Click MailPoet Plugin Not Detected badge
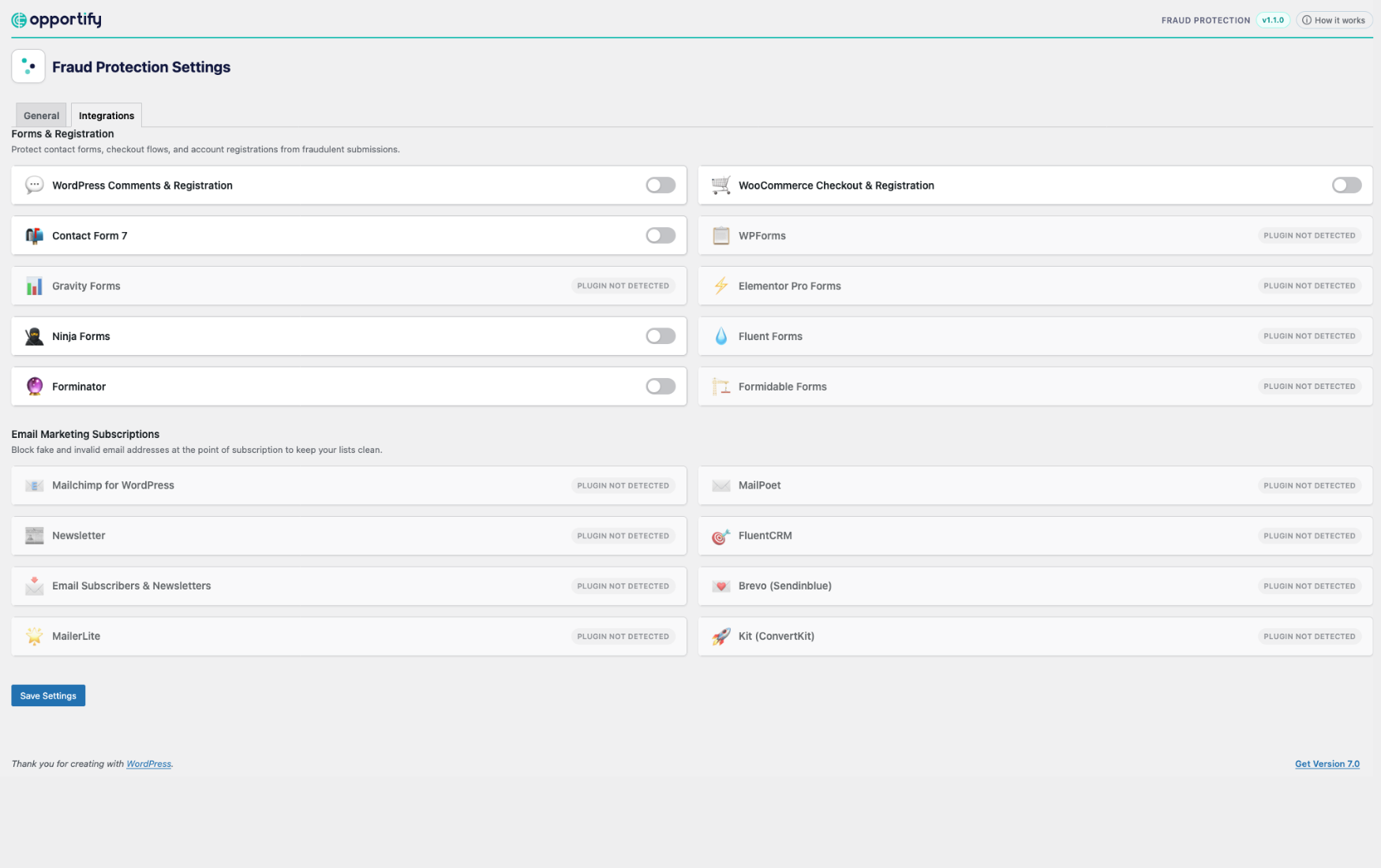 (x=1309, y=485)
